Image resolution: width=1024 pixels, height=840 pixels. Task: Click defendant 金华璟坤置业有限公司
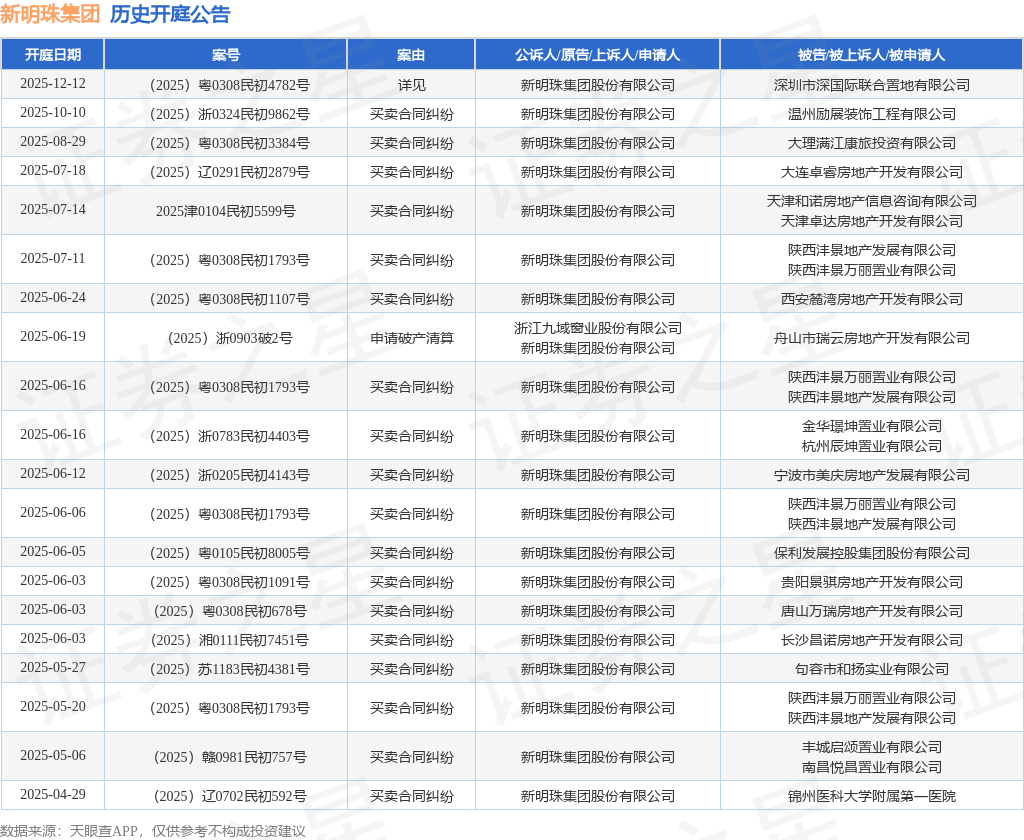[871, 426]
